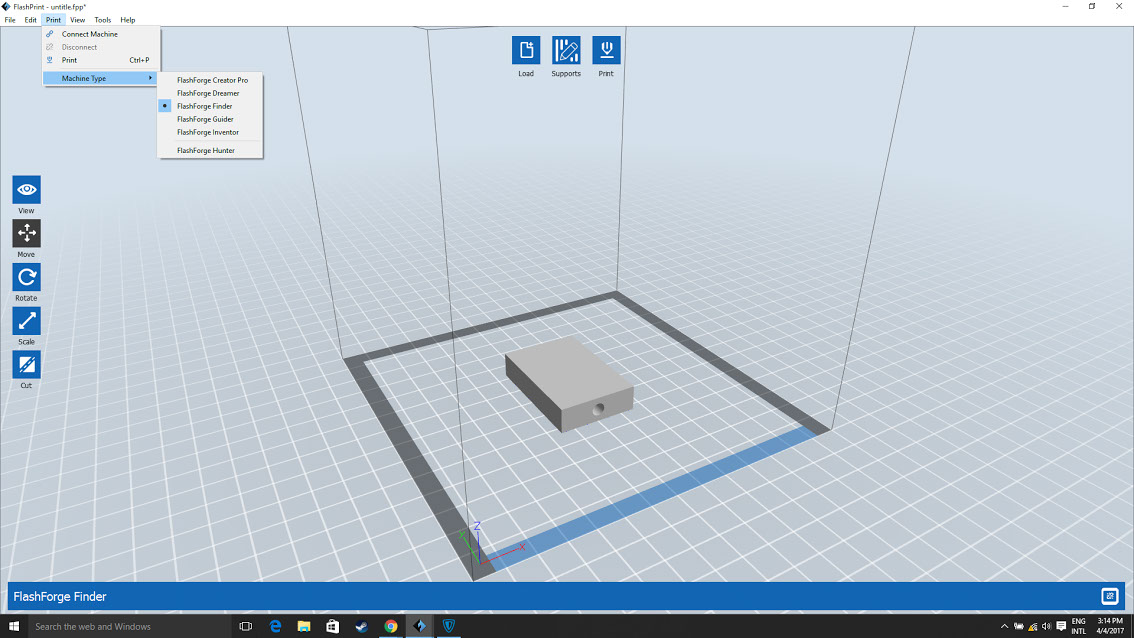Screen dimensions: 1134x638
Task: Select FlashForge Guider machine type
Action: (x=210, y=119)
